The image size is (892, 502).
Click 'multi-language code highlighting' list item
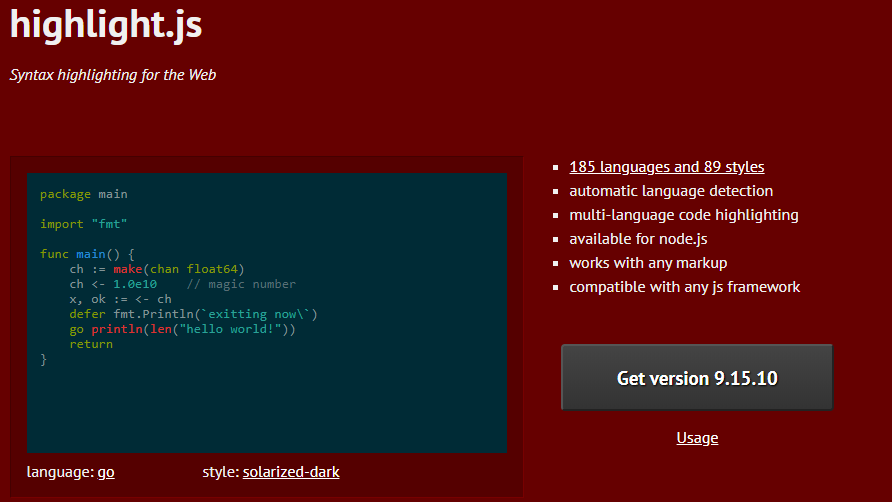point(684,215)
